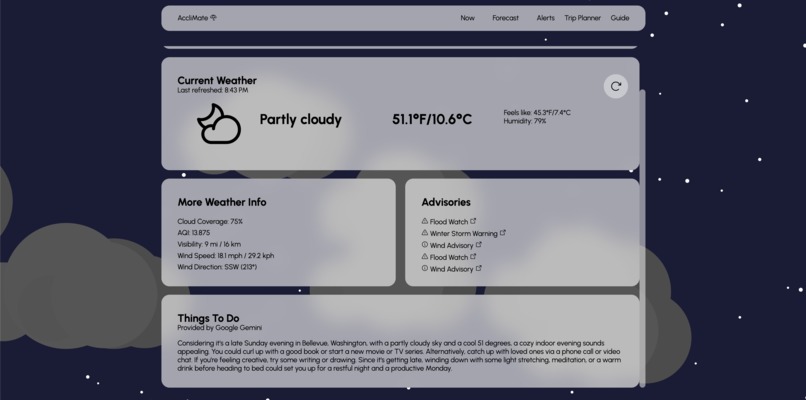
Task: Click the partly cloudy moon weather icon
Action: pyautogui.click(x=219, y=124)
